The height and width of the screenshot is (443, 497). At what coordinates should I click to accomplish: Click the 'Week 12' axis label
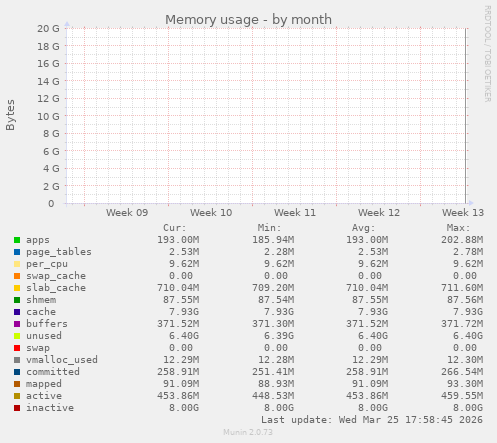click(x=379, y=213)
